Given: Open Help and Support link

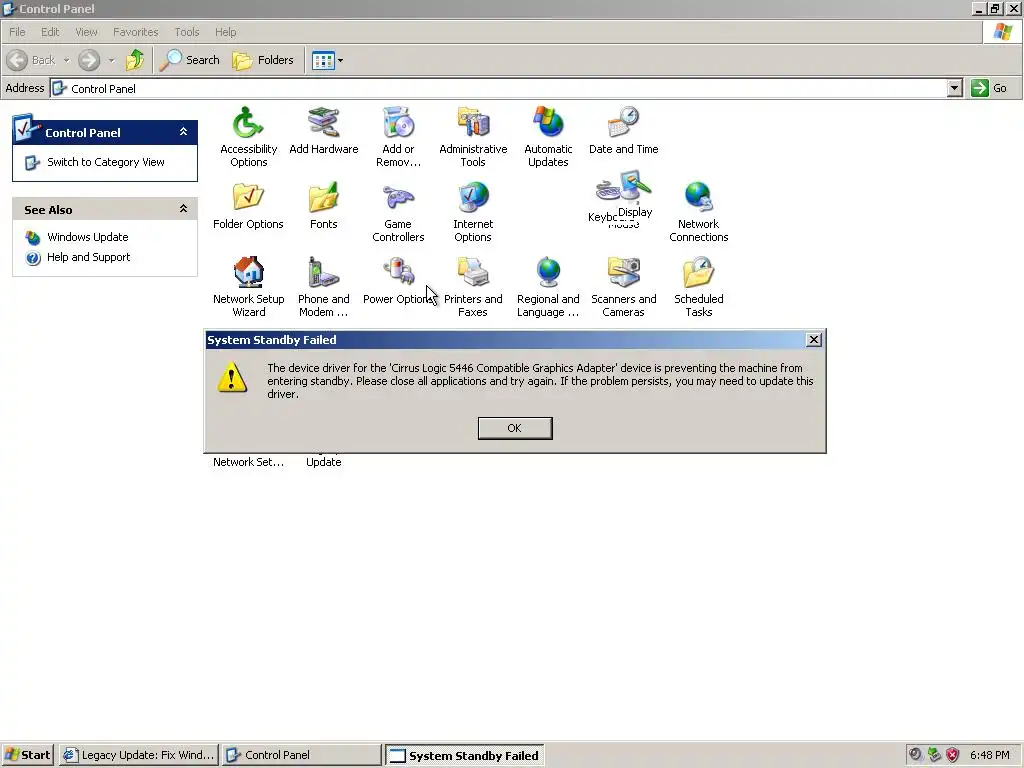Looking at the screenshot, I should [88, 257].
